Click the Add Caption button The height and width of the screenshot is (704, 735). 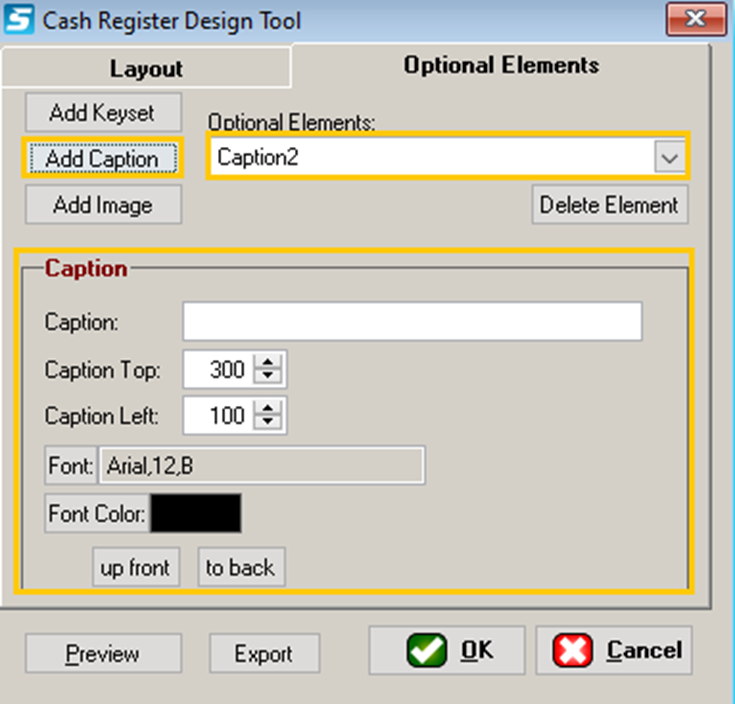click(102, 159)
